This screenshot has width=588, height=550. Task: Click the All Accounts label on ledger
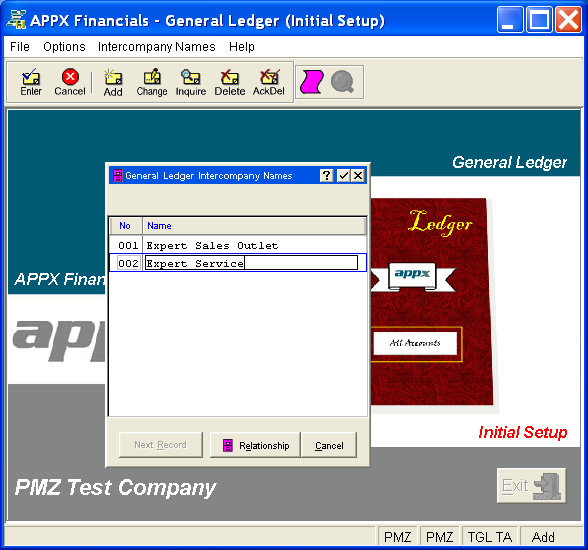(x=415, y=343)
